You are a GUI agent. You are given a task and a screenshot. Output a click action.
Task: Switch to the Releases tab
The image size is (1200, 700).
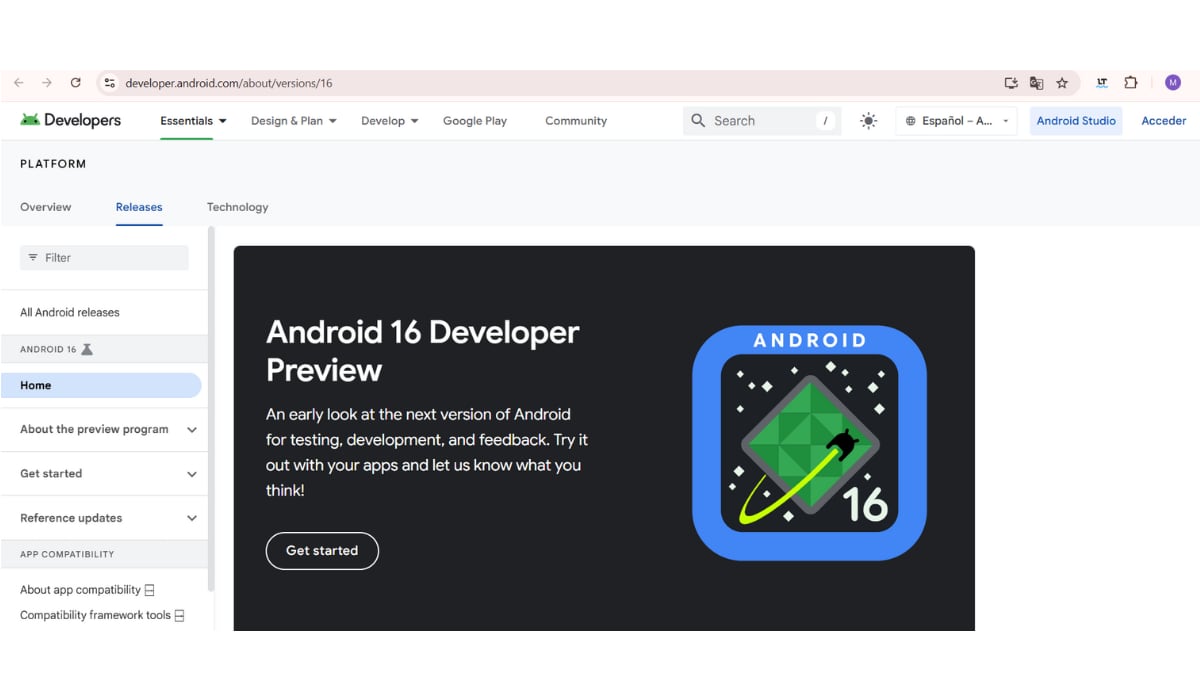point(139,207)
